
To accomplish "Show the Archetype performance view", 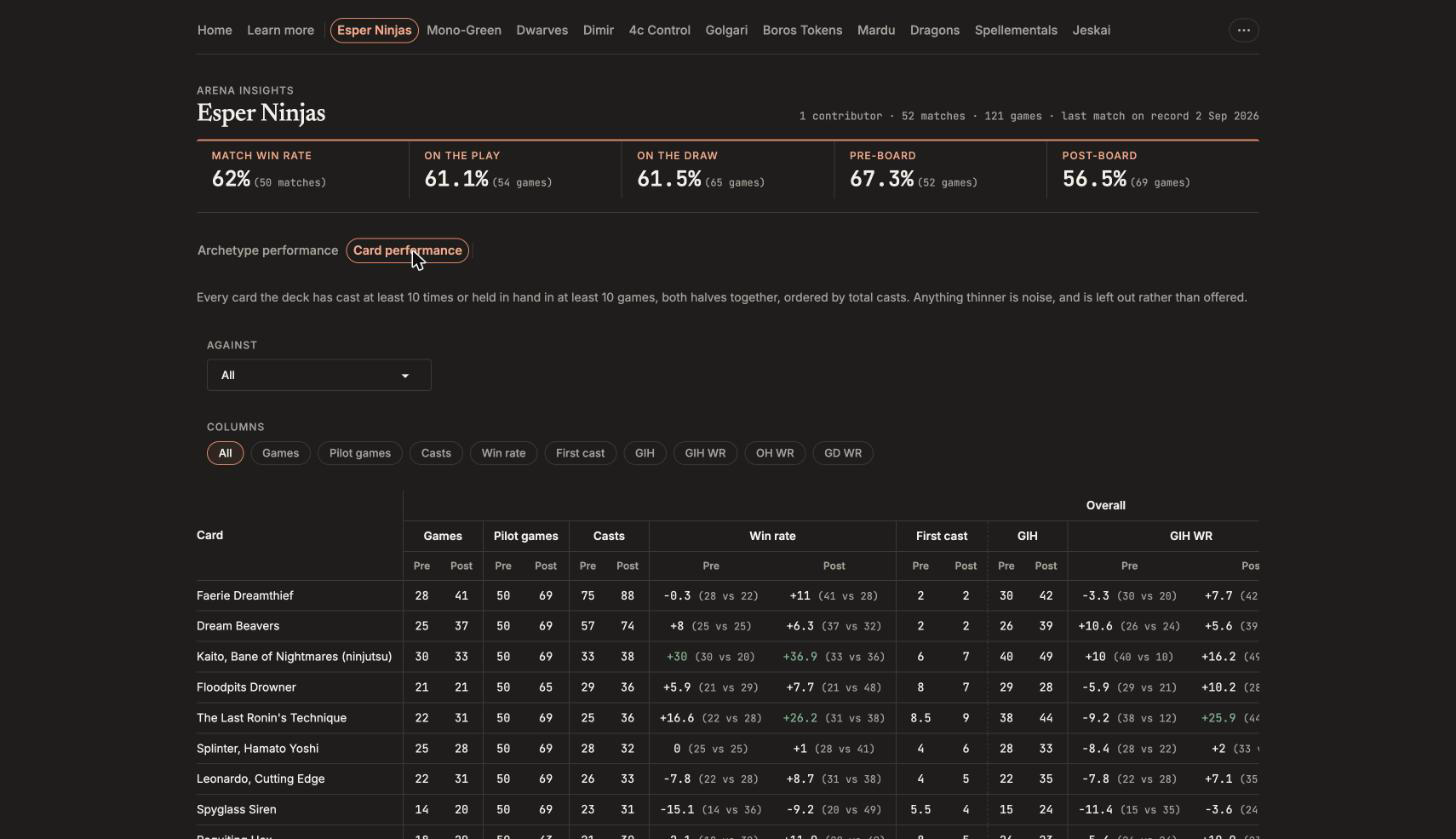I will pos(268,251).
